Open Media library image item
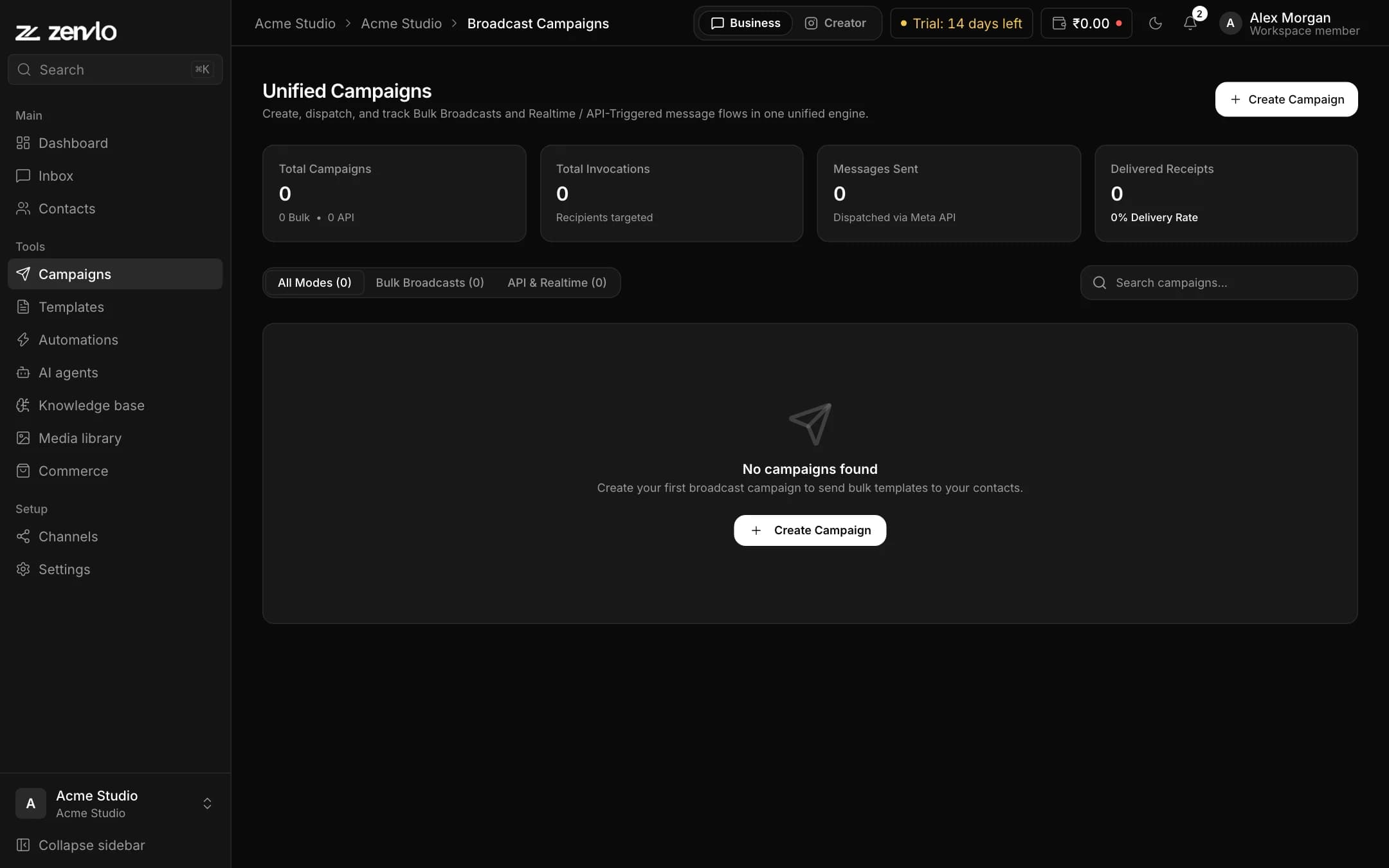Screen dimensions: 1389x868 tap(115, 438)
